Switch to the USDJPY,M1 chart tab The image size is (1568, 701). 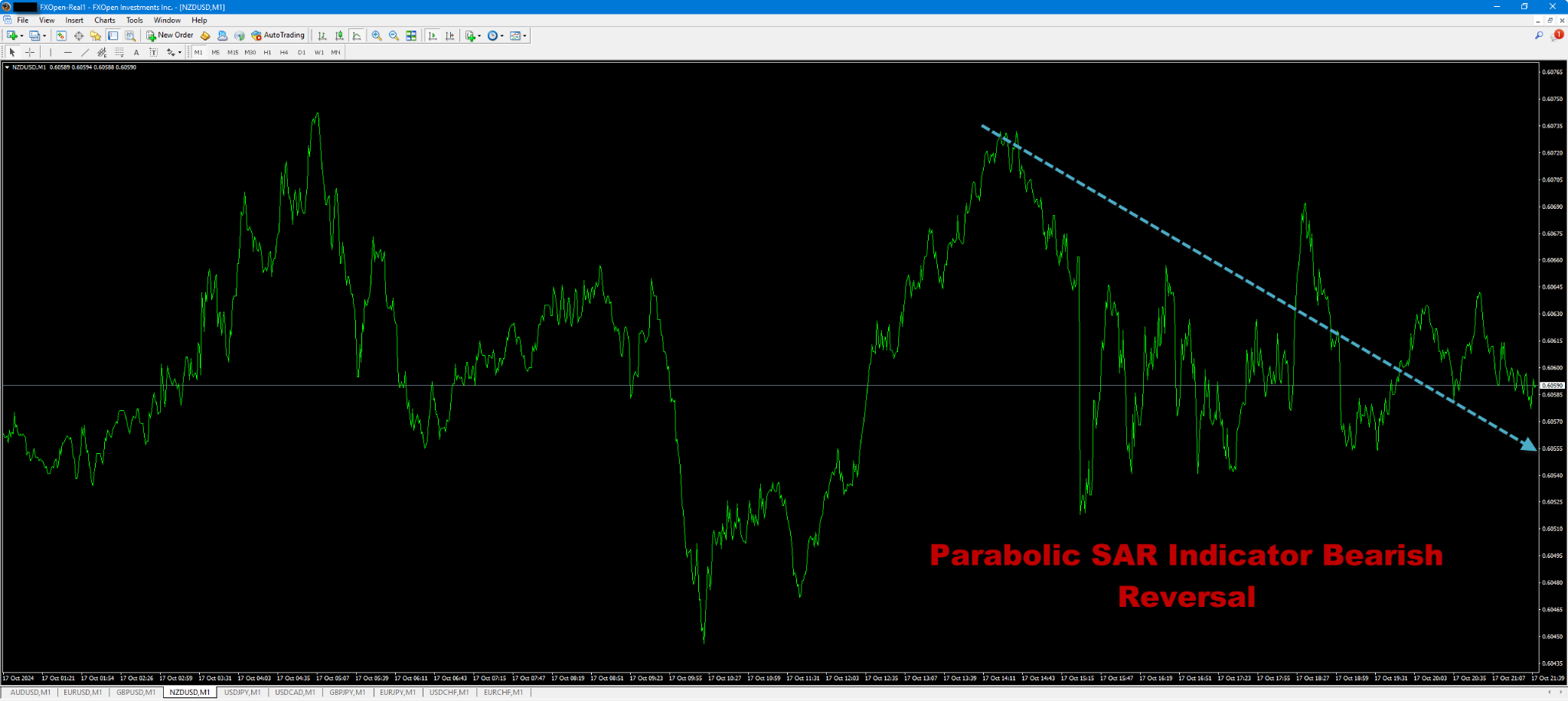click(242, 693)
